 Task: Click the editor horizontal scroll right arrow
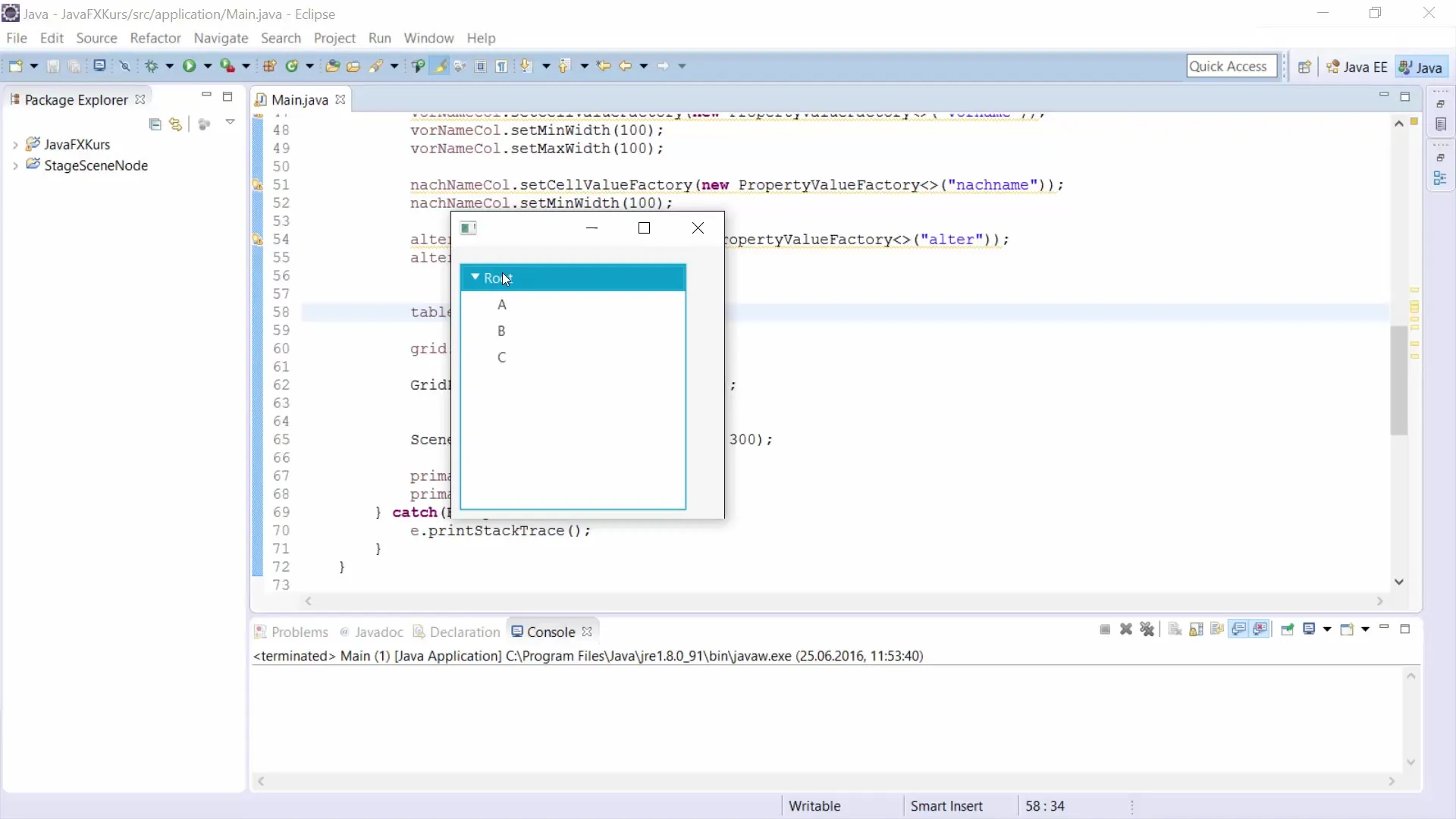tap(1380, 601)
